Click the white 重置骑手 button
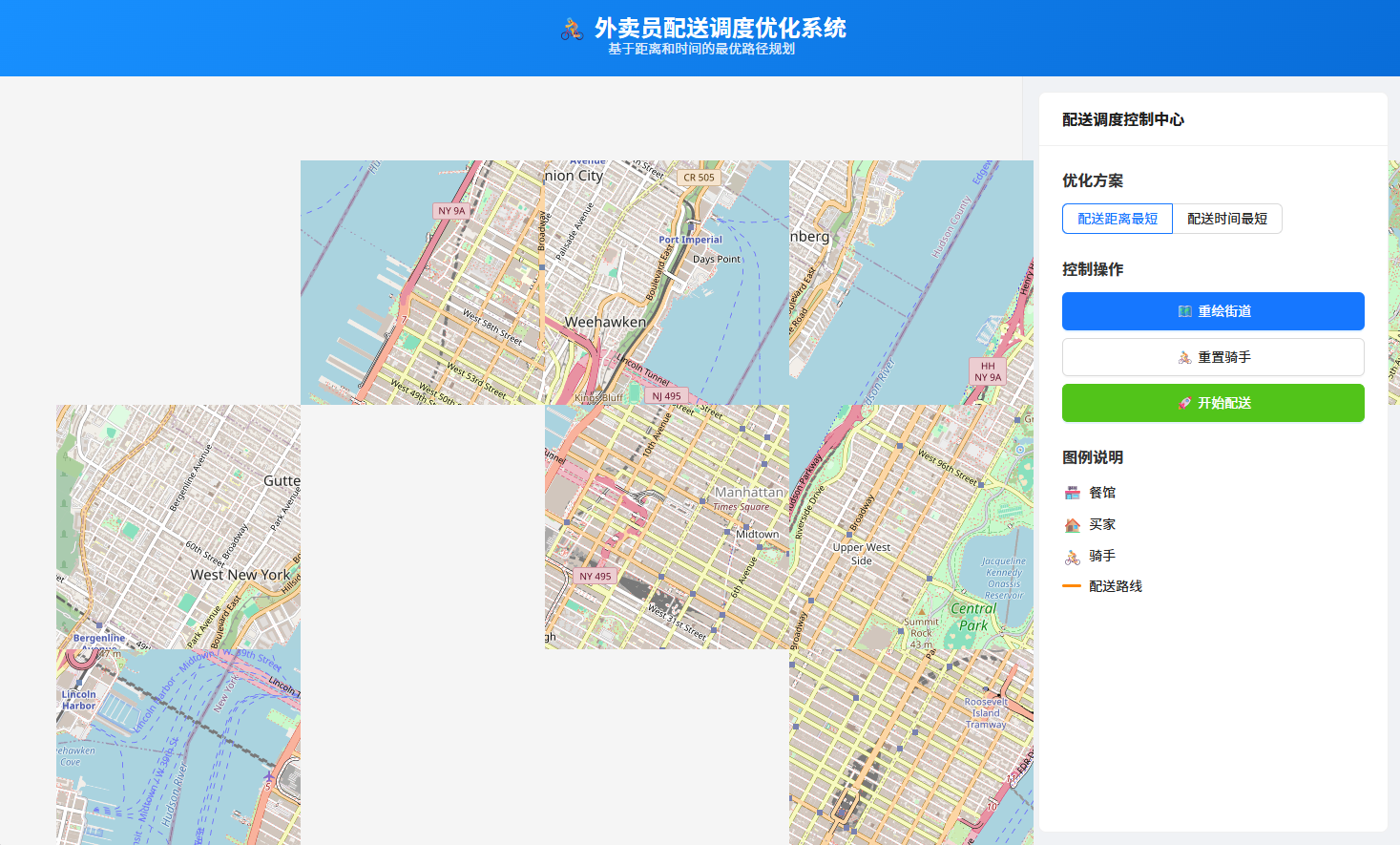The width and height of the screenshot is (1400, 845). click(1212, 357)
